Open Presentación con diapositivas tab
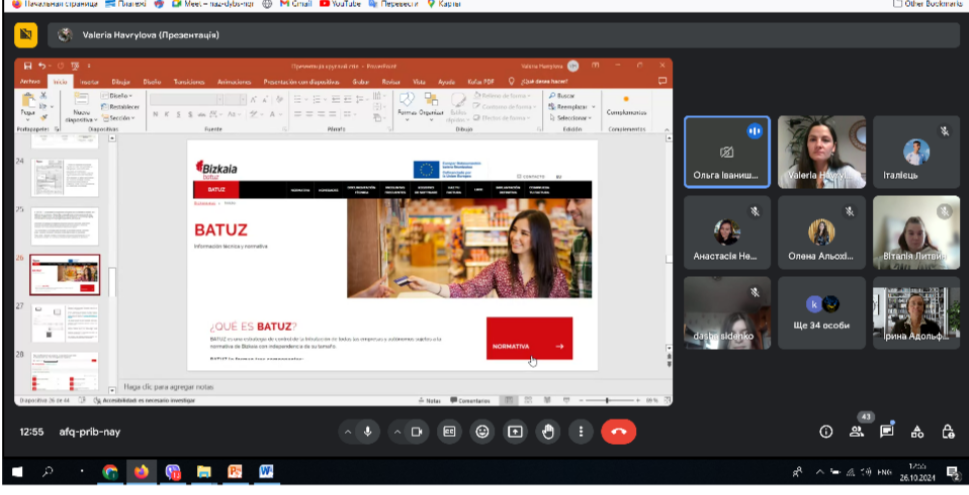The width and height of the screenshot is (969, 495). point(302,82)
